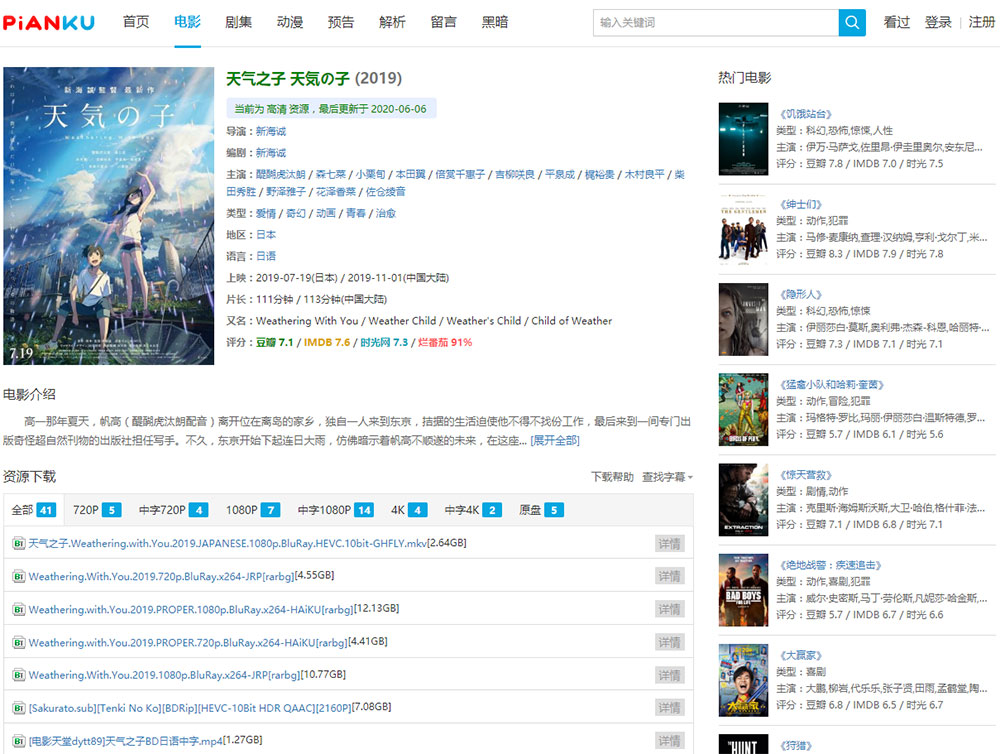
Task: Open 剧集 navigation item
Action: [x=239, y=22]
